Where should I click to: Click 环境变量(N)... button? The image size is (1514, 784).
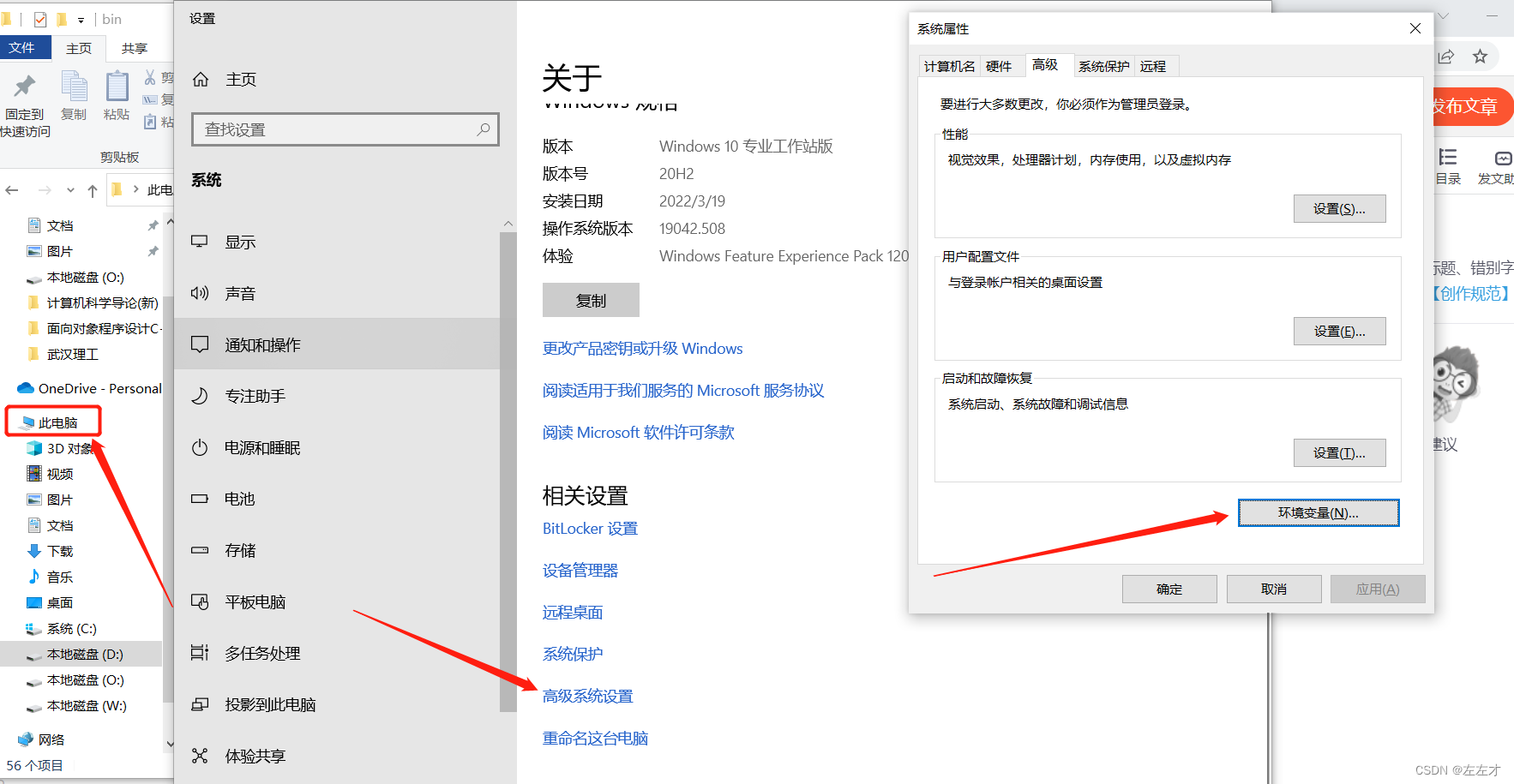[x=1319, y=512]
